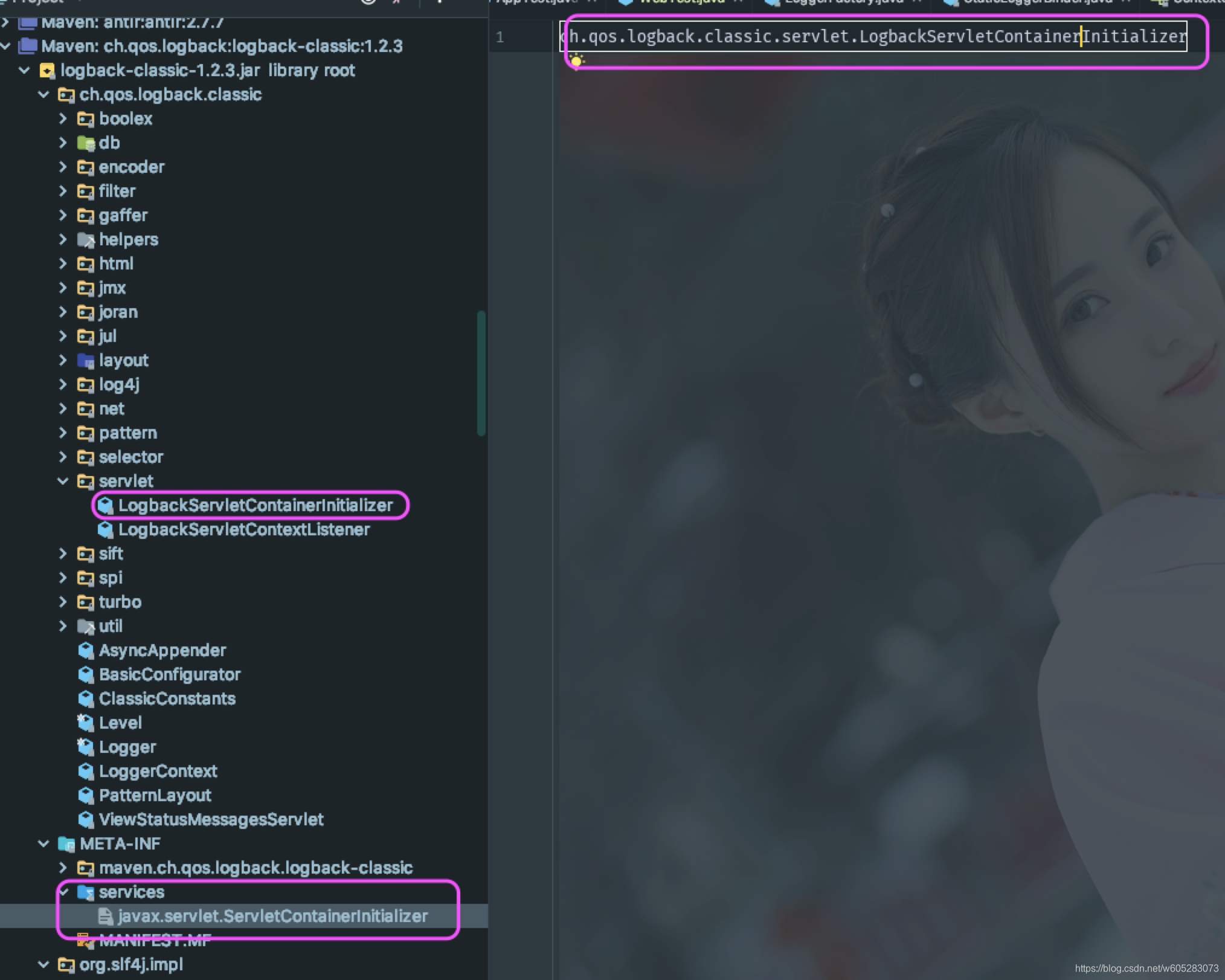Open ViewStatusMessagesServlet class
This screenshot has height=980, width=1225.
[211, 820]
